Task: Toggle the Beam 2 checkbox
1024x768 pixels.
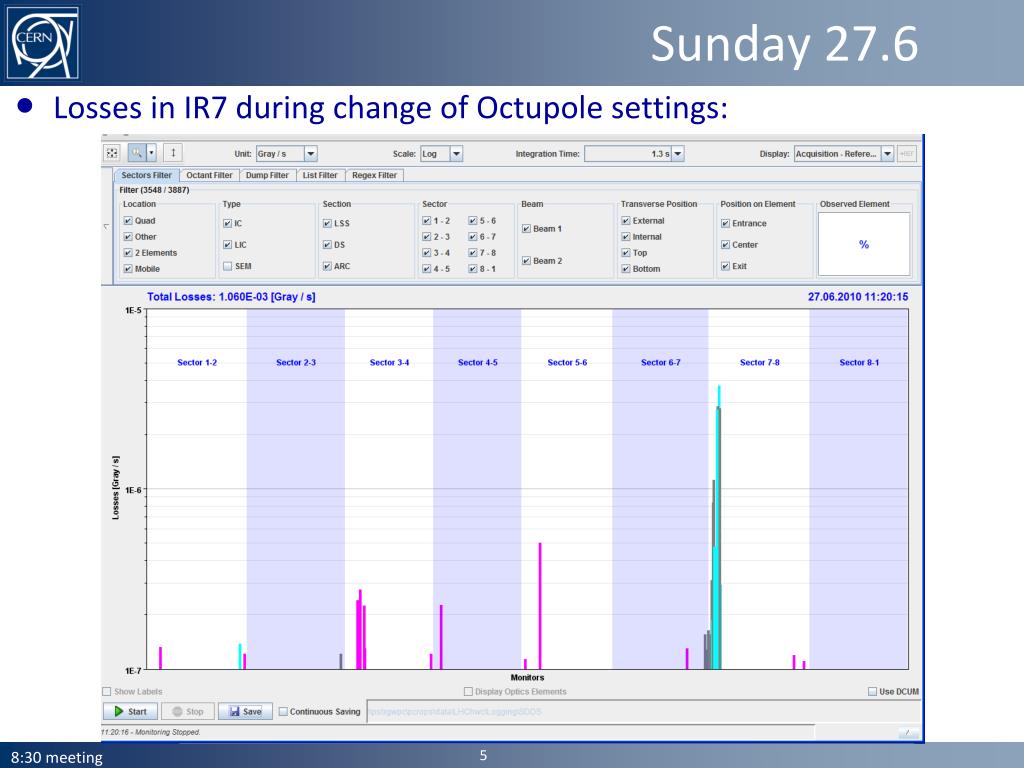Action: 526,261
